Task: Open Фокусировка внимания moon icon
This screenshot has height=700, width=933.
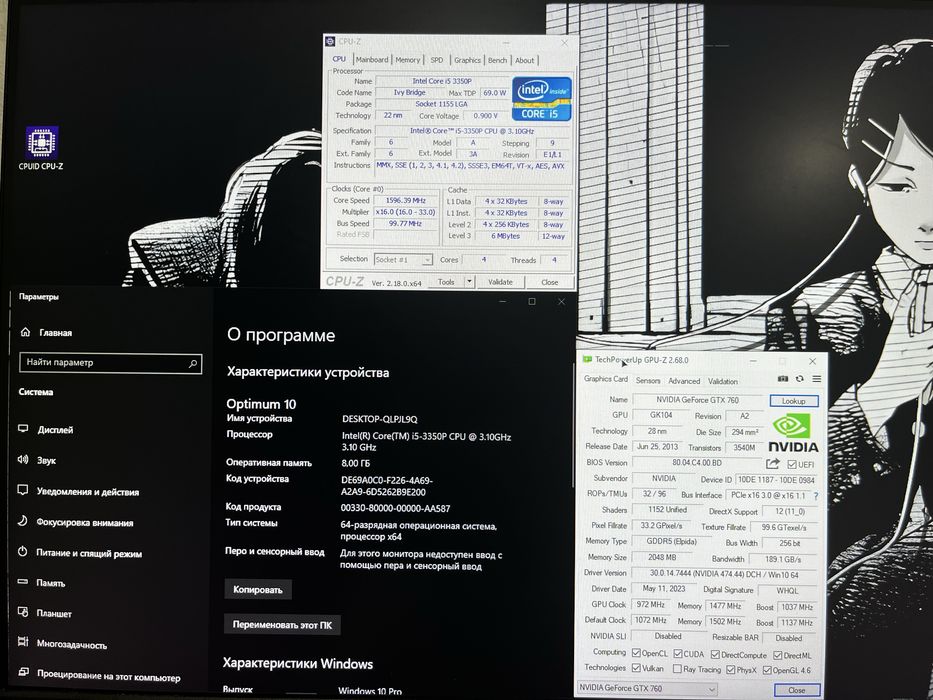Action: (23, 521)
